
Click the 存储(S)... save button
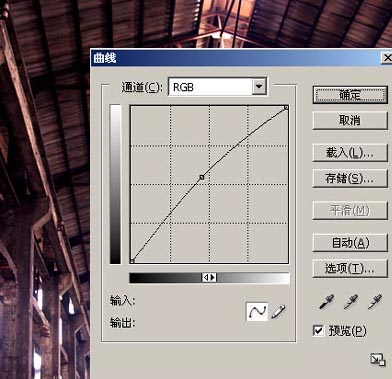pos(350,178)
